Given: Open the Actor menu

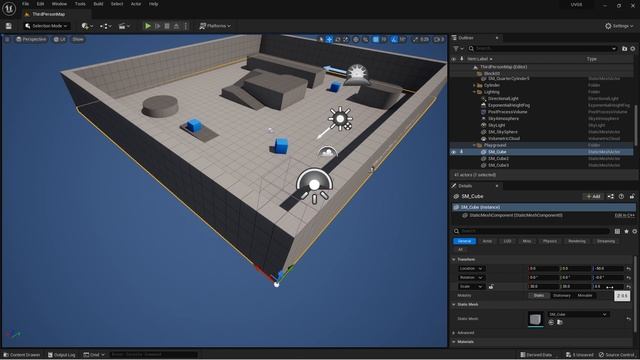Looking at the screenshot, I should 136,4.
